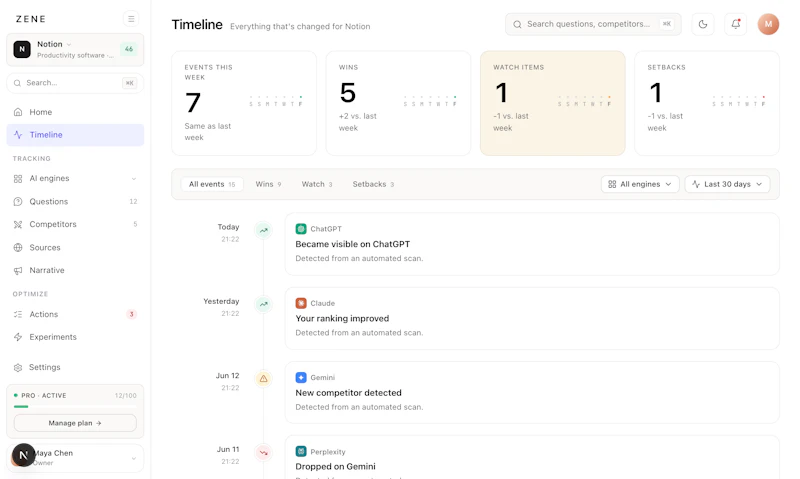Toggle dark mode with the moon icon

703,24
